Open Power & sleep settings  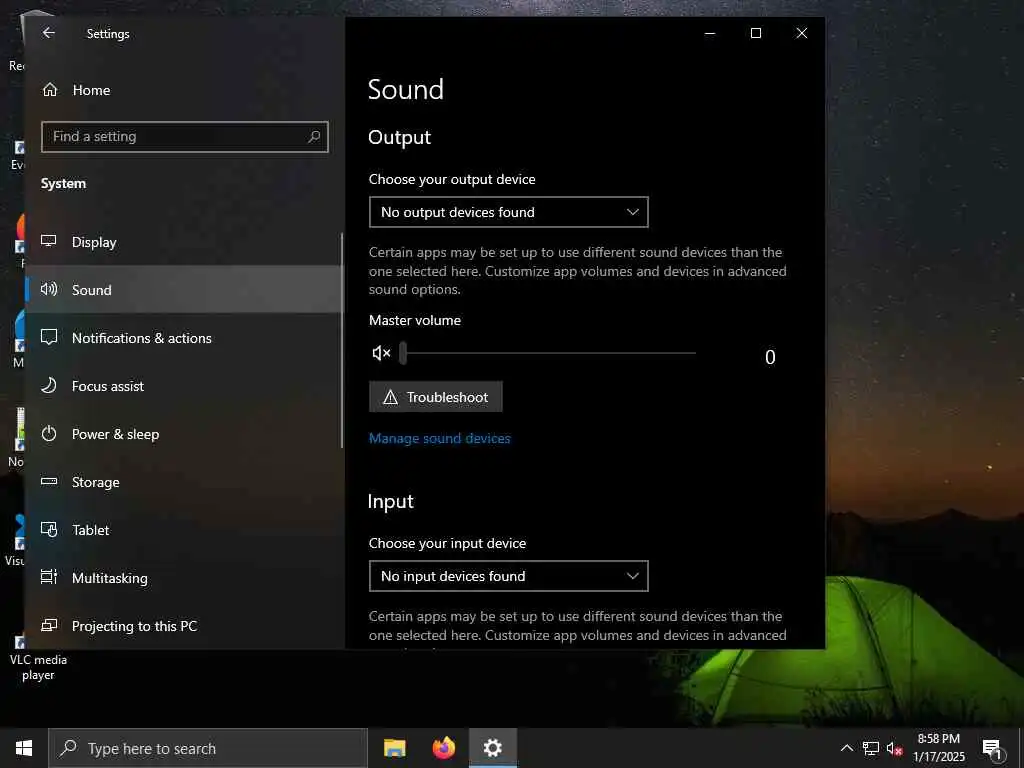click(x=184, y=434)
